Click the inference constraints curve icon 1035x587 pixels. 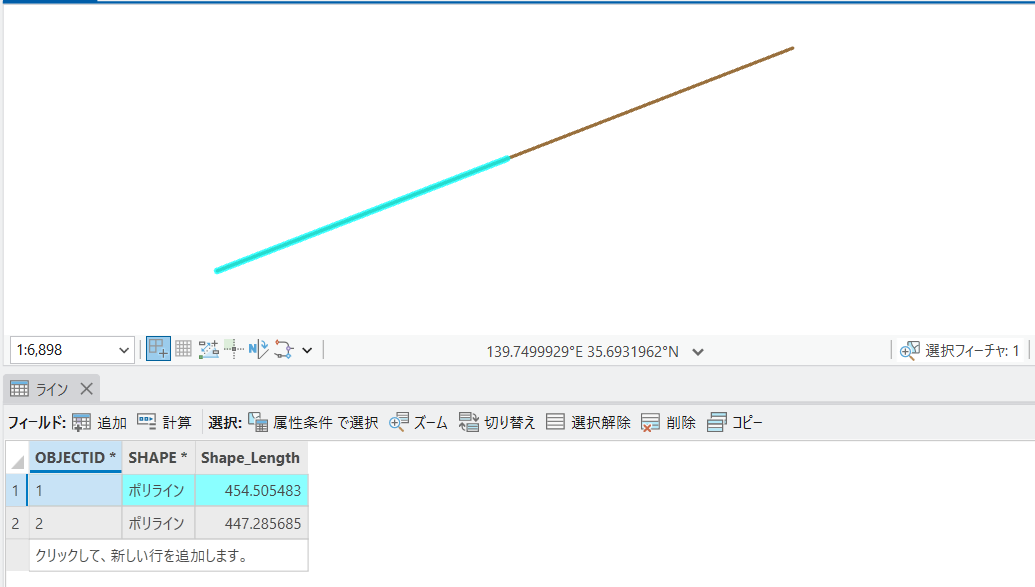click(x=284, y=349)
